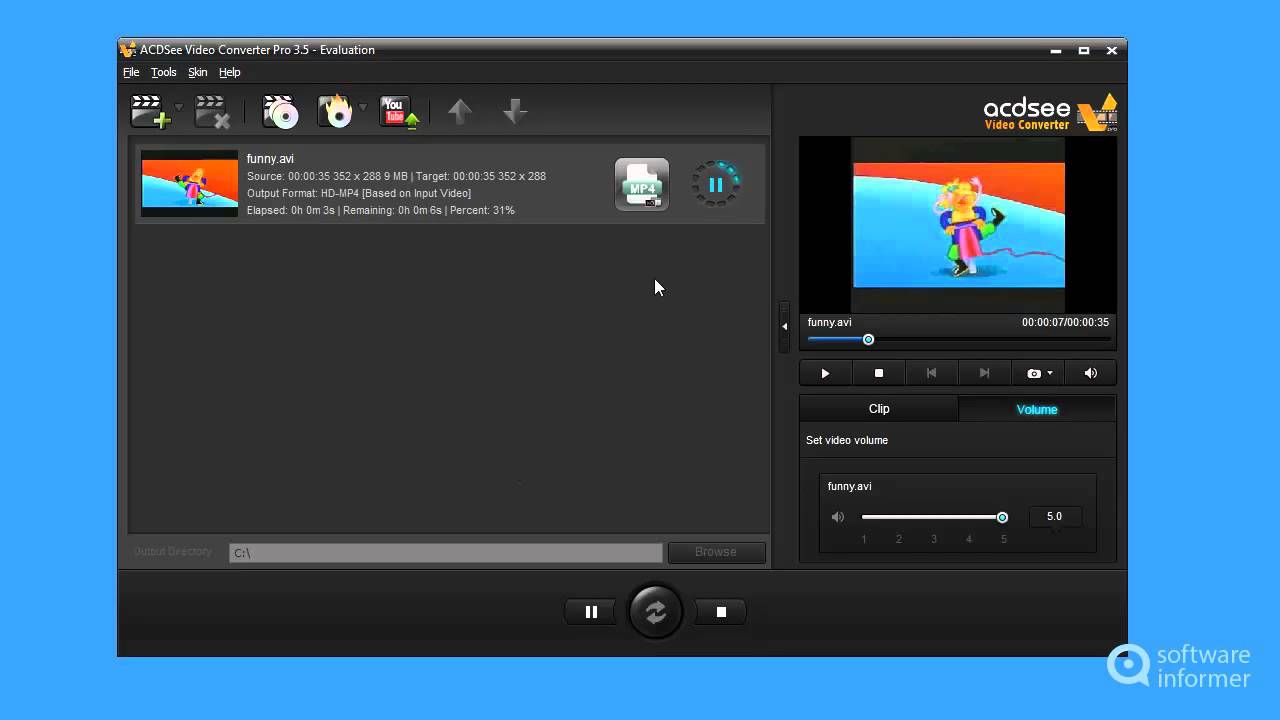Image resolution: width=1280 pixels, height=720 pixels.
Task: Switch to the Clip tab
Action: pyautogui.click(x=879, y=408)
